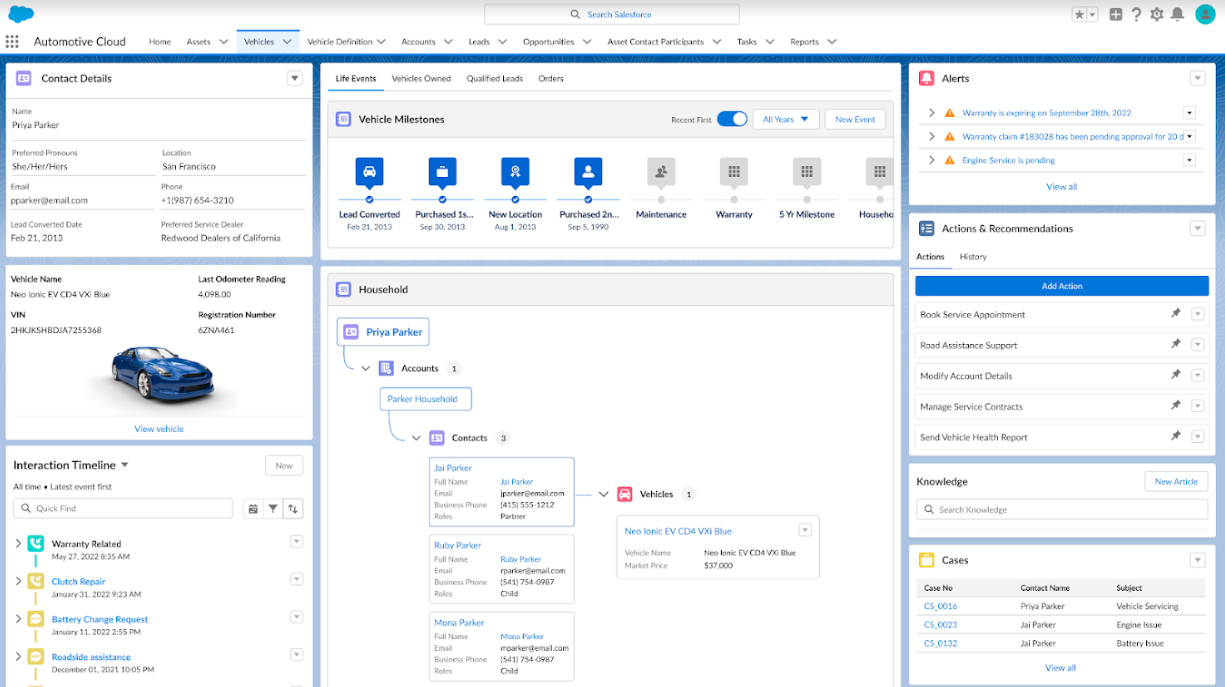
Task: Open the Alerts card dropdown menu
Action: (1197, 78)
